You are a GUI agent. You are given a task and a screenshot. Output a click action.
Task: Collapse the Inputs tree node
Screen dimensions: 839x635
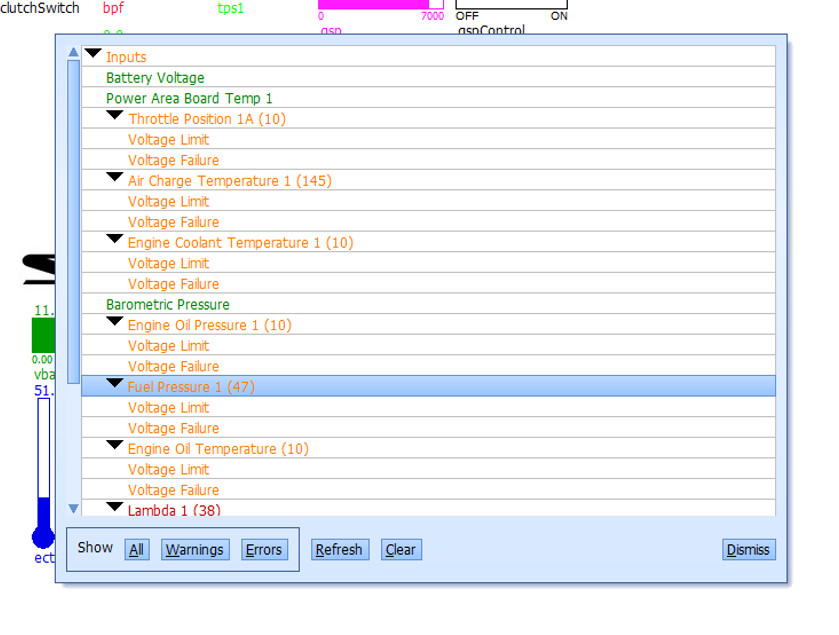[x=93, y=54]
